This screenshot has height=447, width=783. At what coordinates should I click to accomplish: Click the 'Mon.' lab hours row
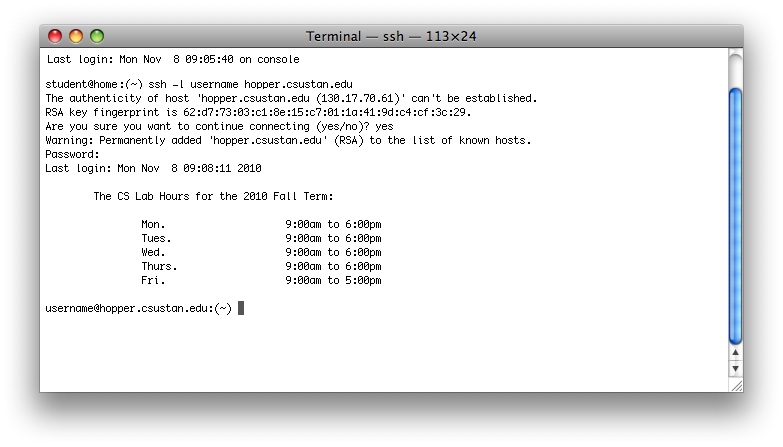pyautogui.click(x=261, y=224)
